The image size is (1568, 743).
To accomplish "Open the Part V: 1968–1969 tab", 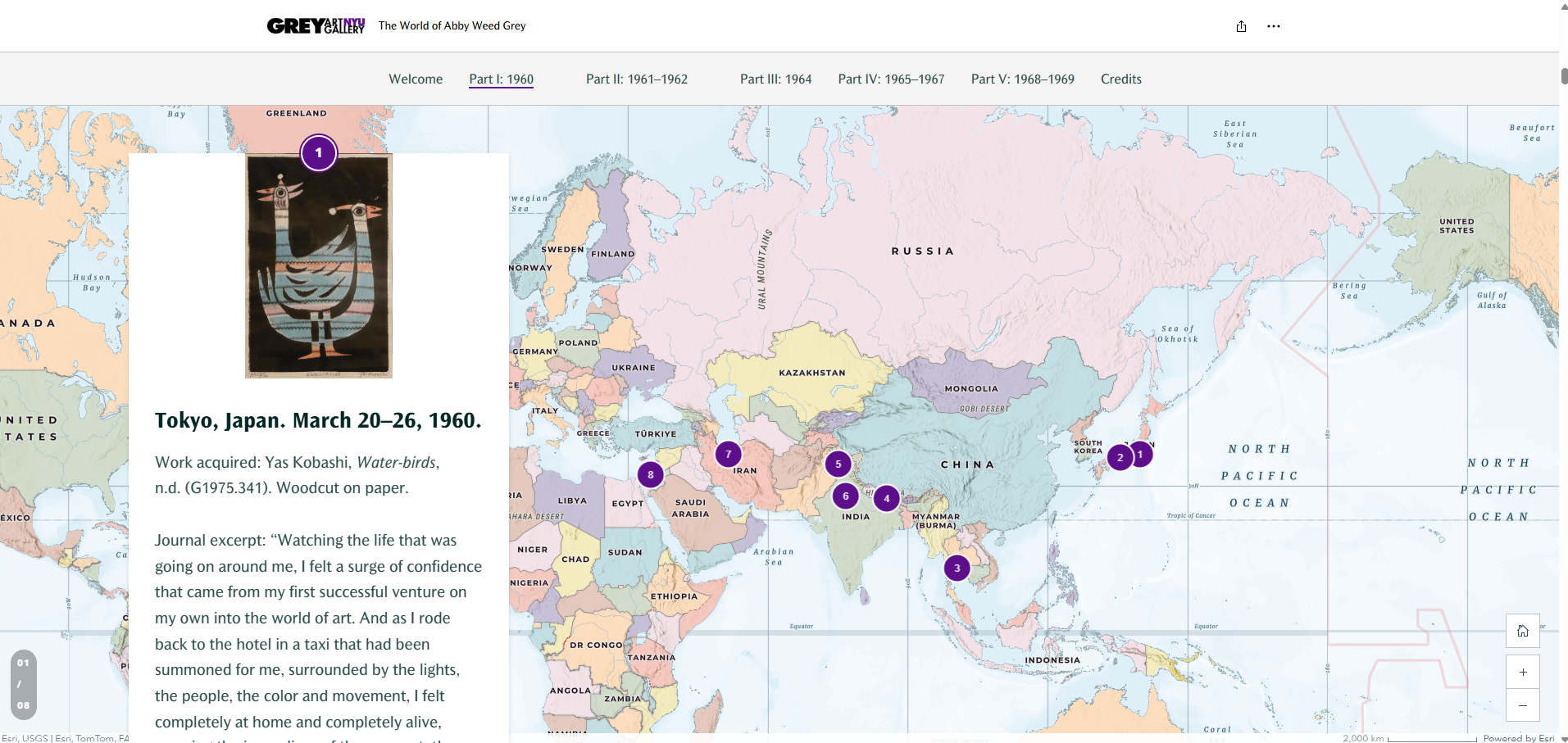I will (x=1022, y=79).
